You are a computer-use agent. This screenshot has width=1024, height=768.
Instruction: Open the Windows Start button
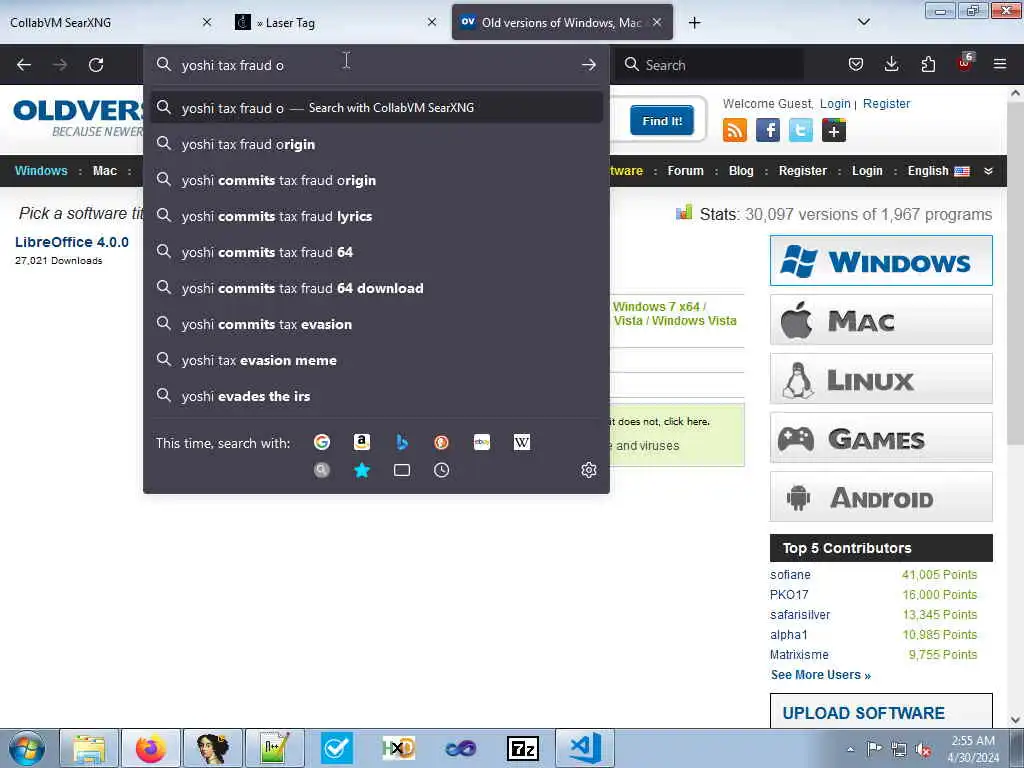tap(27, 748)
